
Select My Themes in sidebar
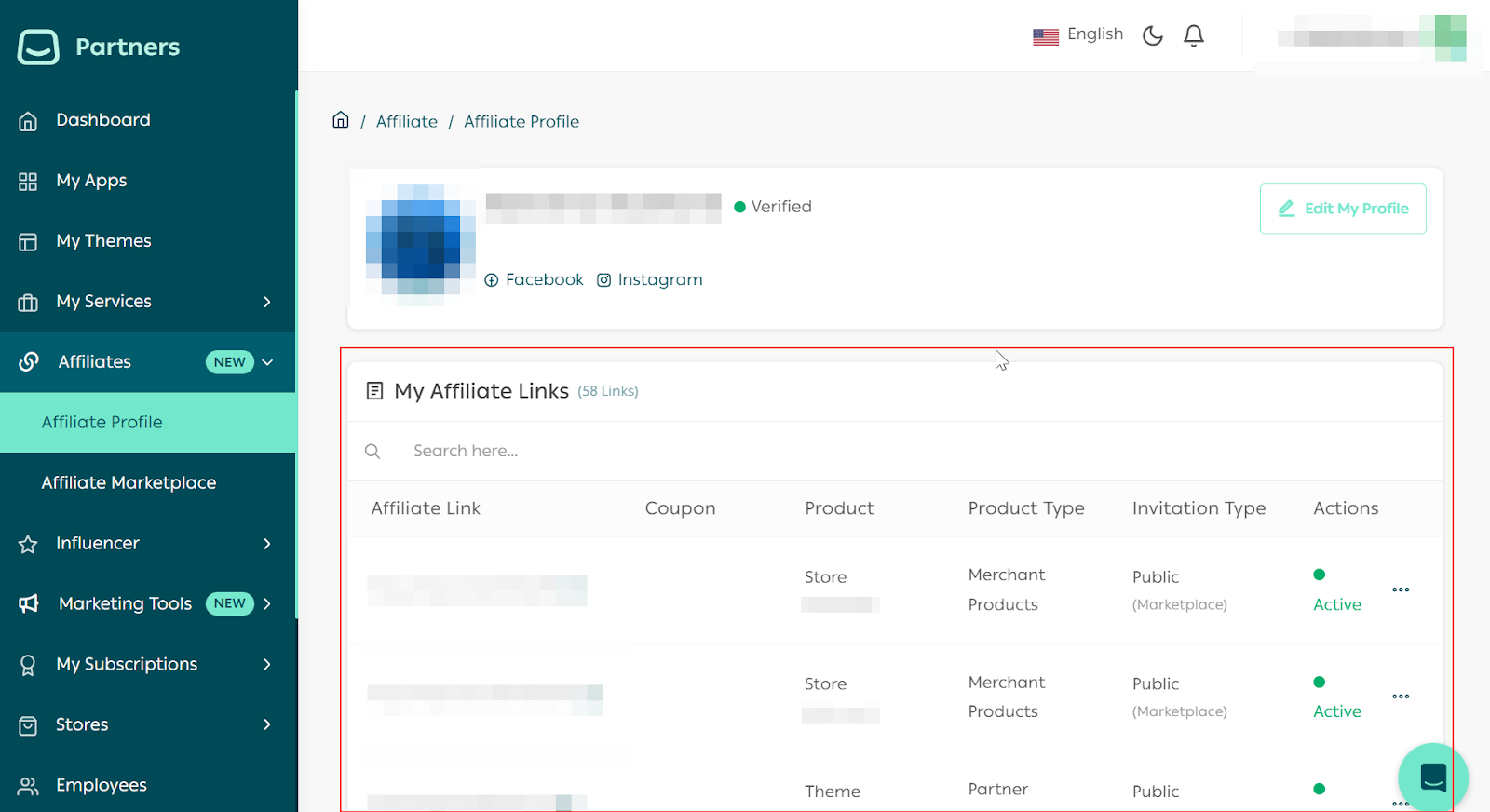pyautogui.click(x=103, y=241)
